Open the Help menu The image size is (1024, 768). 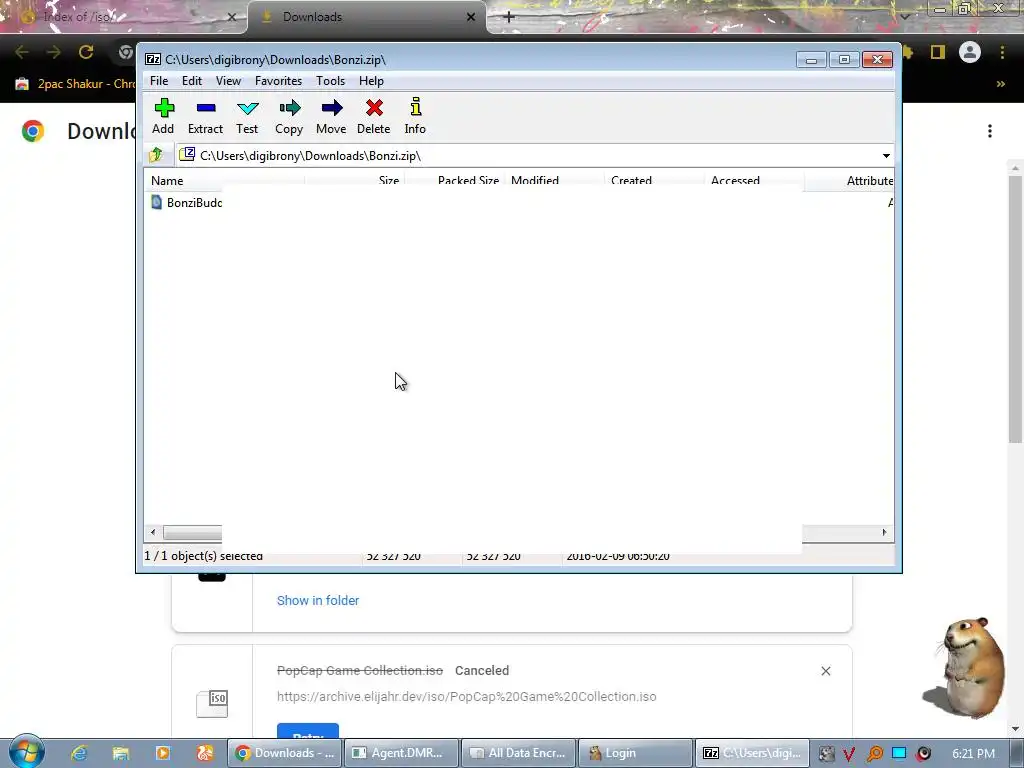click(x=371, y=81)
